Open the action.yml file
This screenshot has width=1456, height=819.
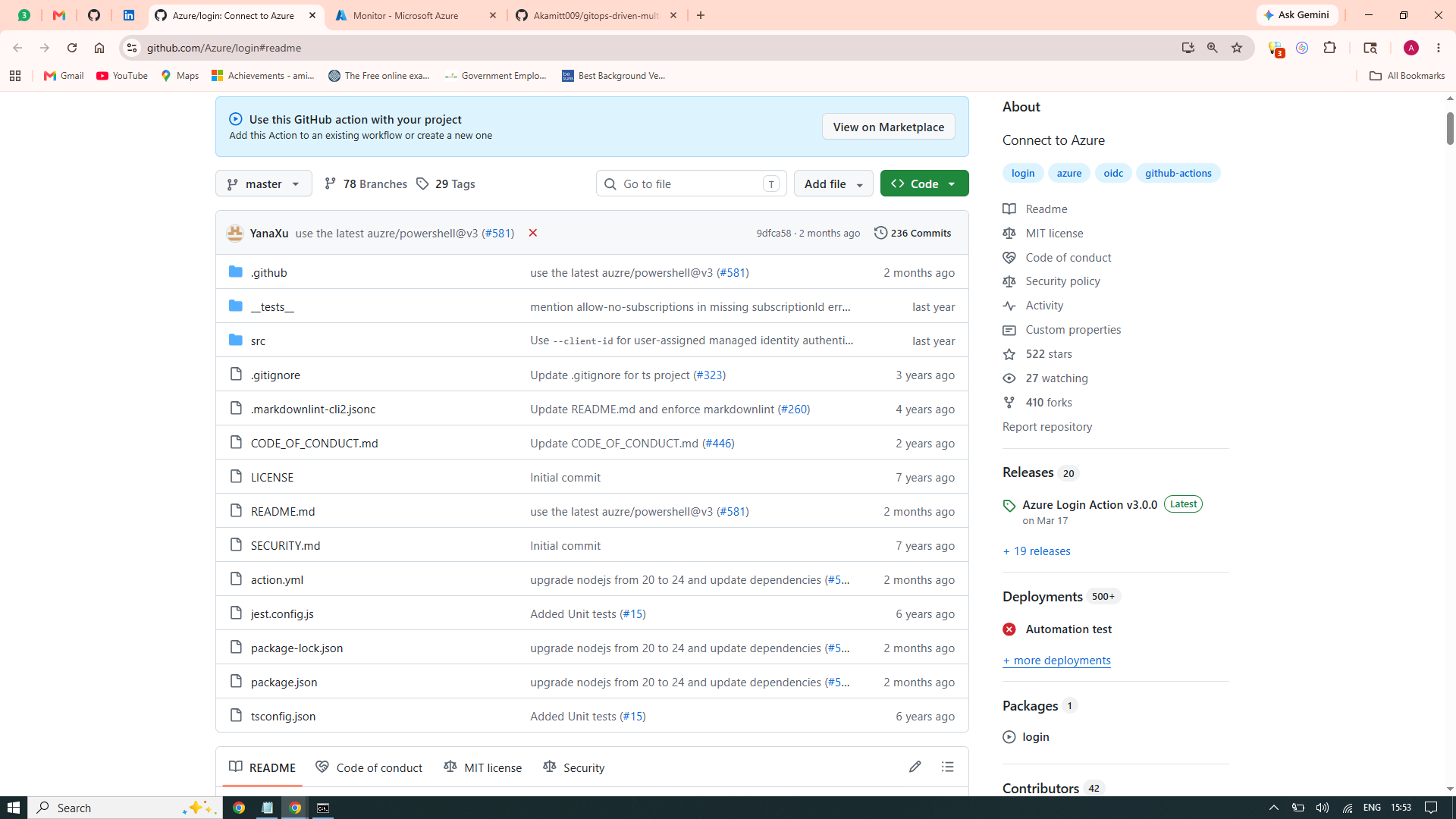(277, 579)
